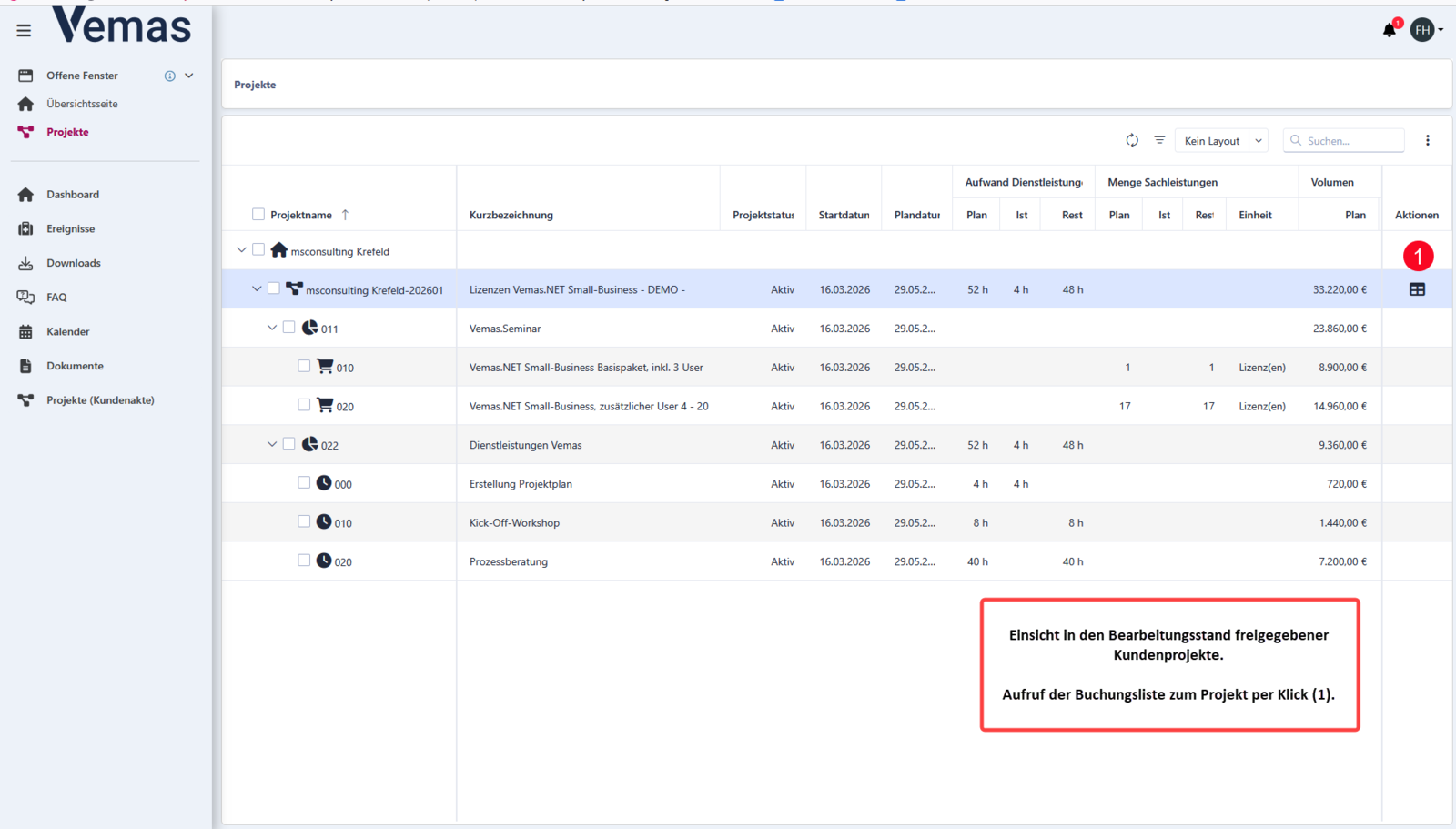
Task: Sort by the Plandatum column header
Action: point(917,216)
